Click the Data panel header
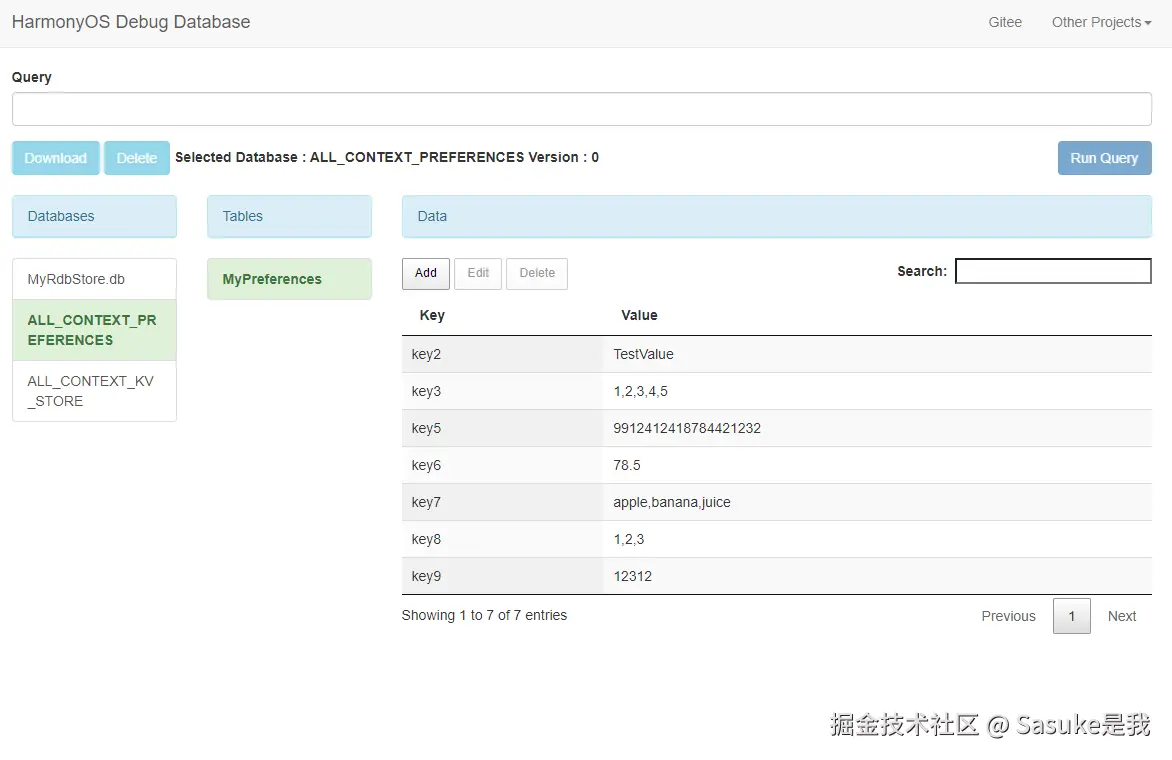The image size is (1172, 760). pyautogui.click(x=777, y=217)
